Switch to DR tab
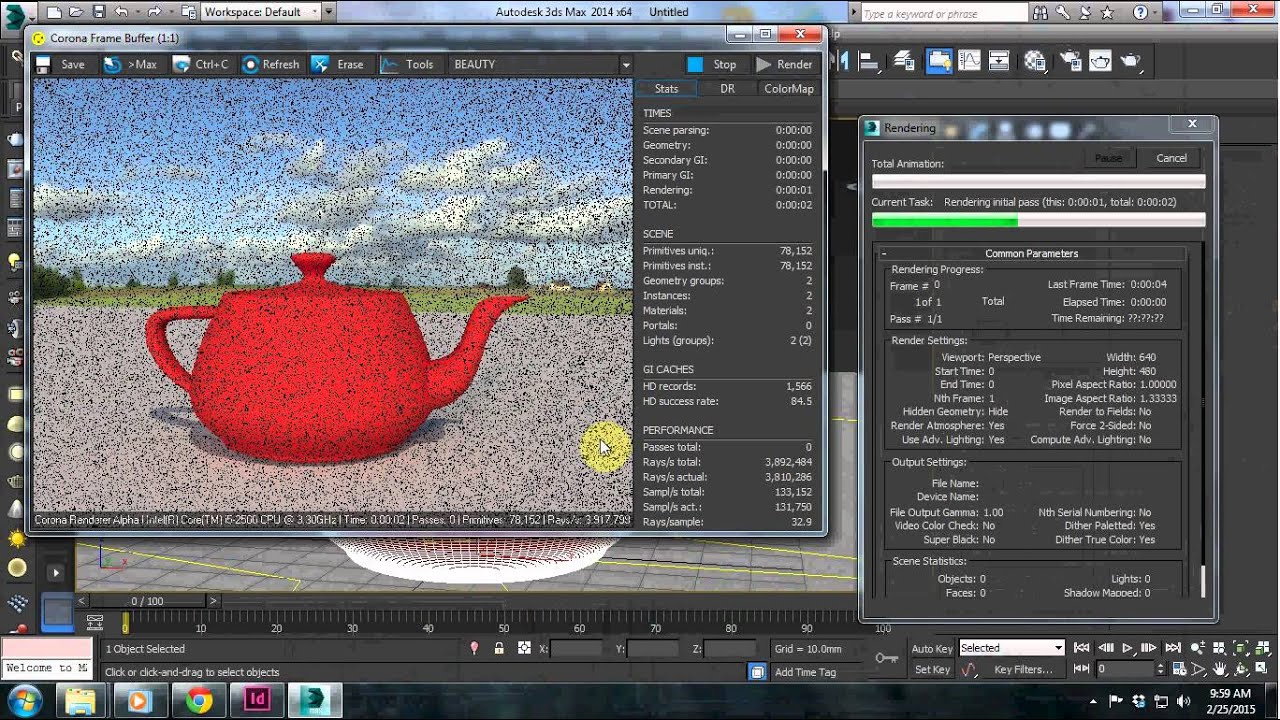The image size is (1280, 720). pyautogui.click(x=727, y=88)
